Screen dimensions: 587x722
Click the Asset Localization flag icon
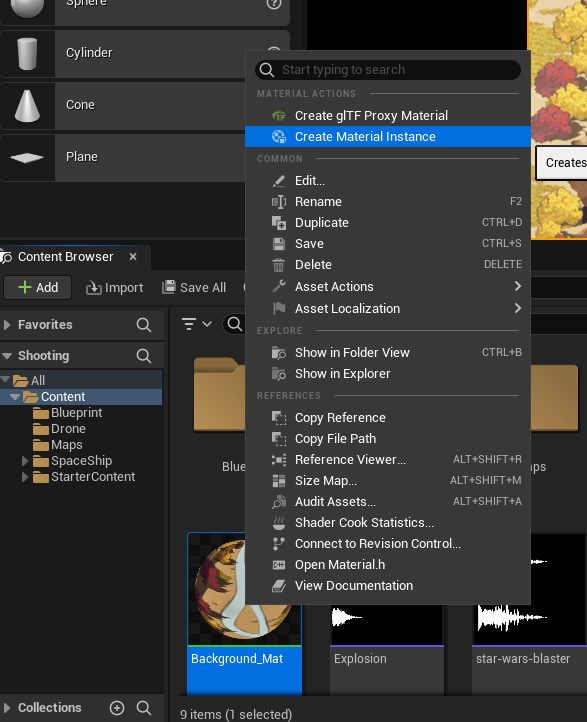pos(279,309)
